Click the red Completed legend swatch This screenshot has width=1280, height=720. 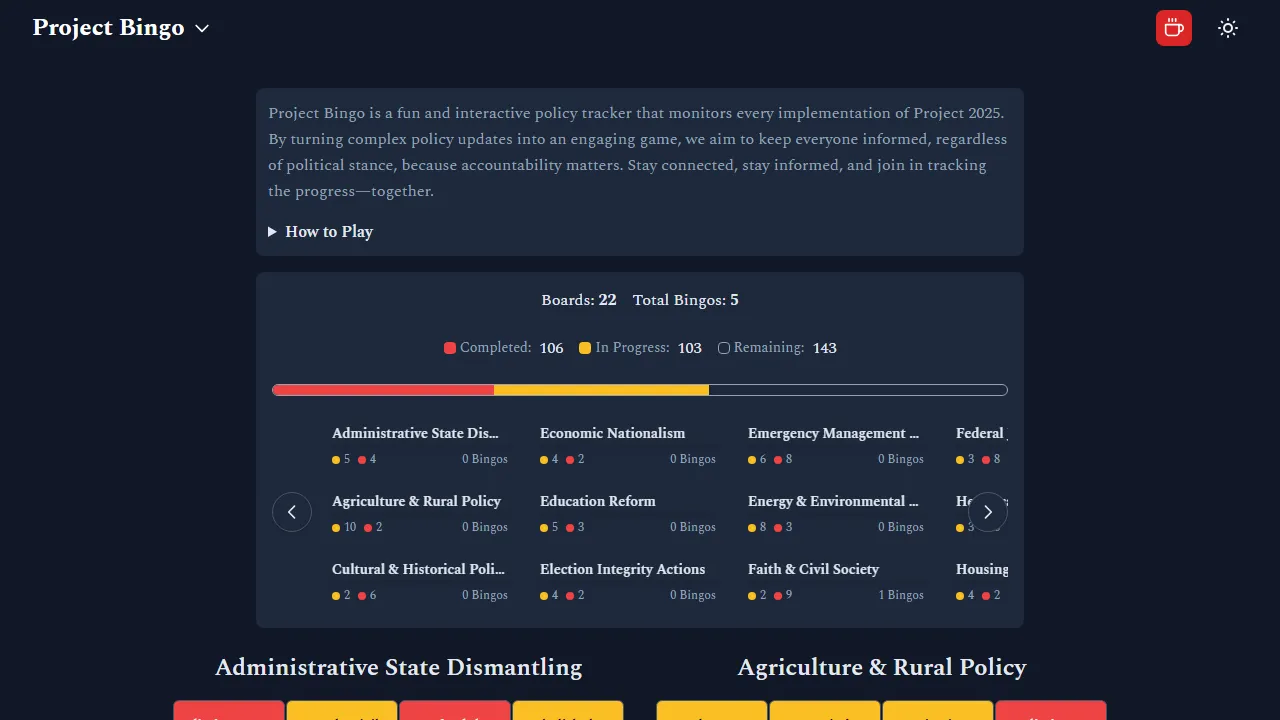coord(450,348)
